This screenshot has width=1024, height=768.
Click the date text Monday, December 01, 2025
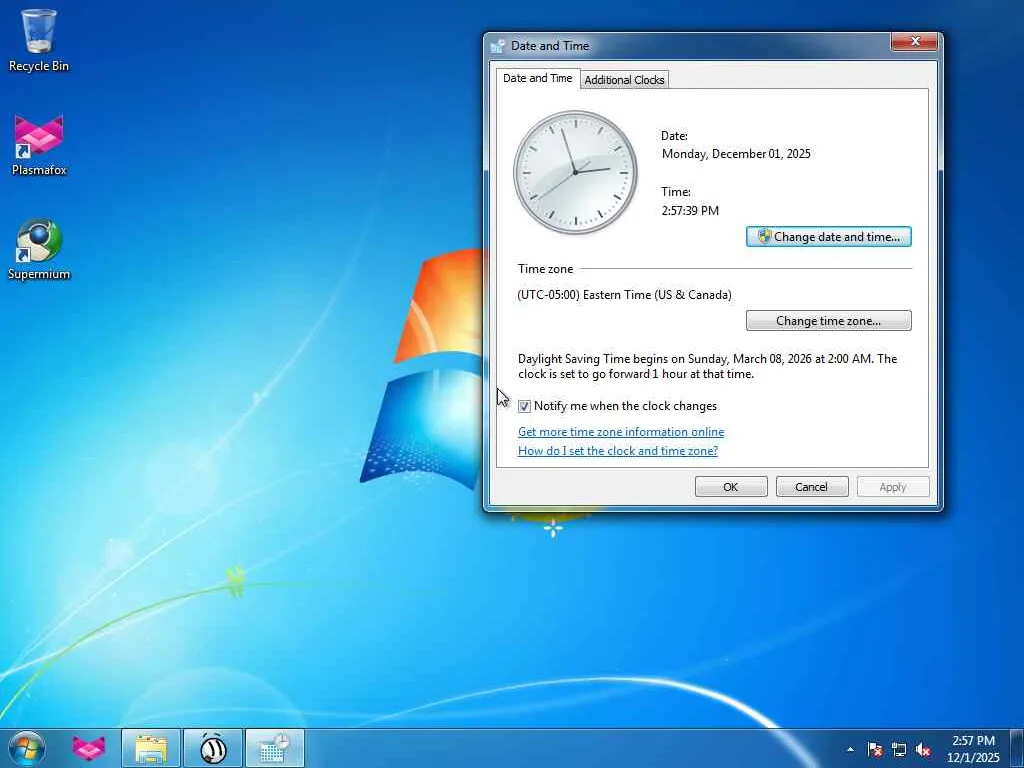point(736,153)
